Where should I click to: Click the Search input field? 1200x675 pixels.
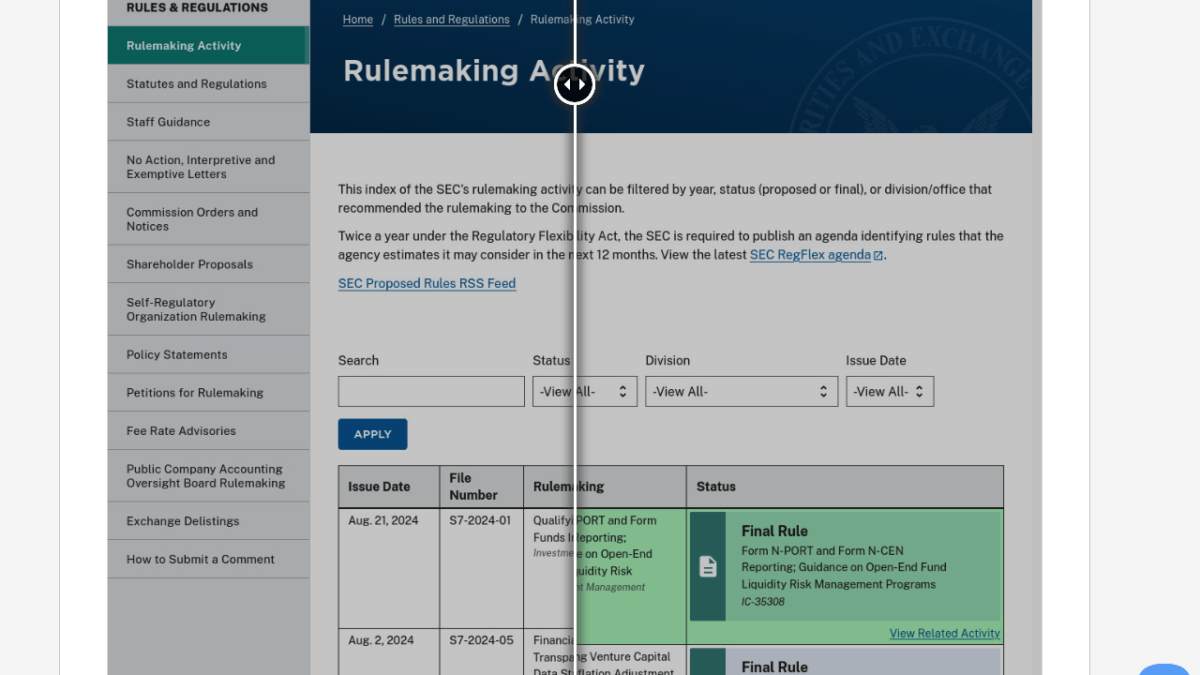[431, 392]
